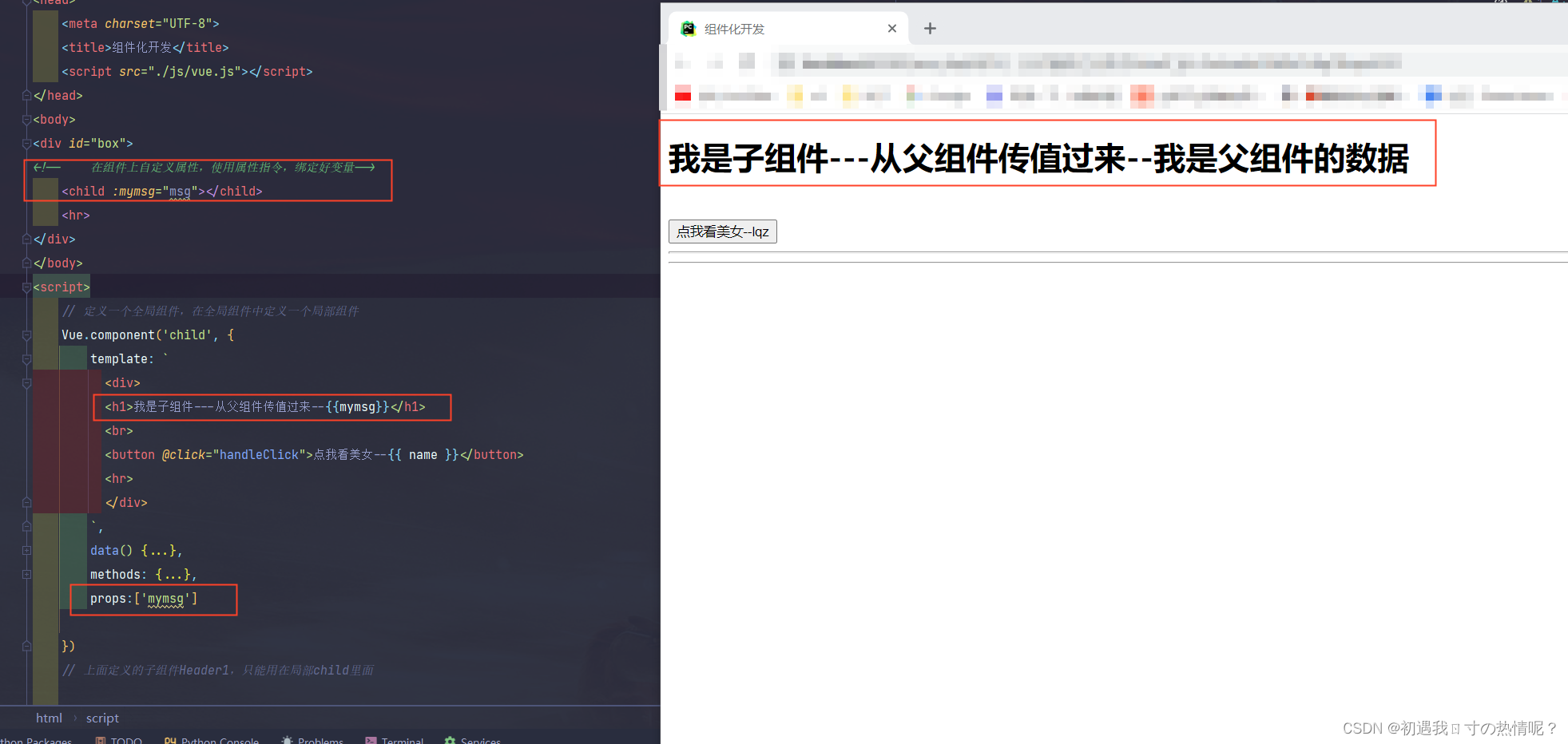Expand the folded data() {...} block
This screenshot has width=1568, height=744.
(x=26, y=551)
